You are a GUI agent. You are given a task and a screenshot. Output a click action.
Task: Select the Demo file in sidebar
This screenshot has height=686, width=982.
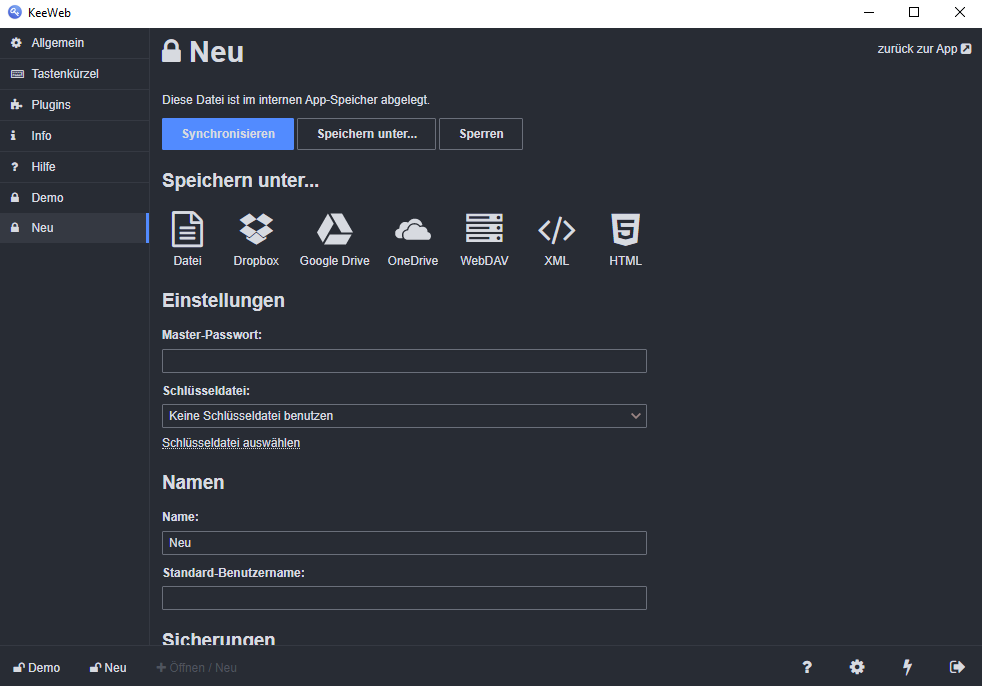(x=75, y=197)
